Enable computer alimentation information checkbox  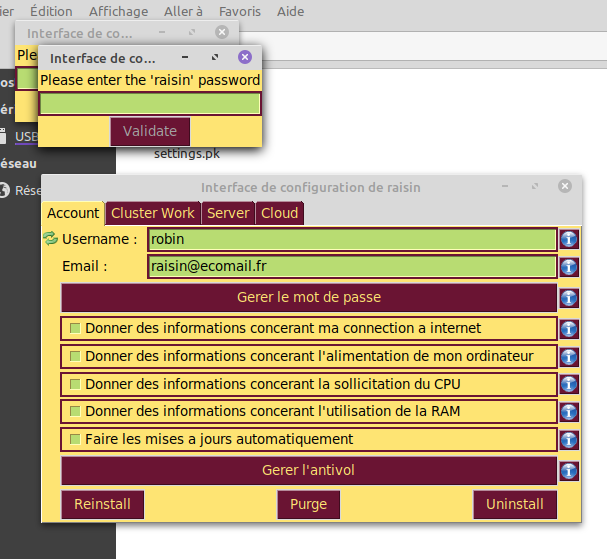tap(75, 356)
